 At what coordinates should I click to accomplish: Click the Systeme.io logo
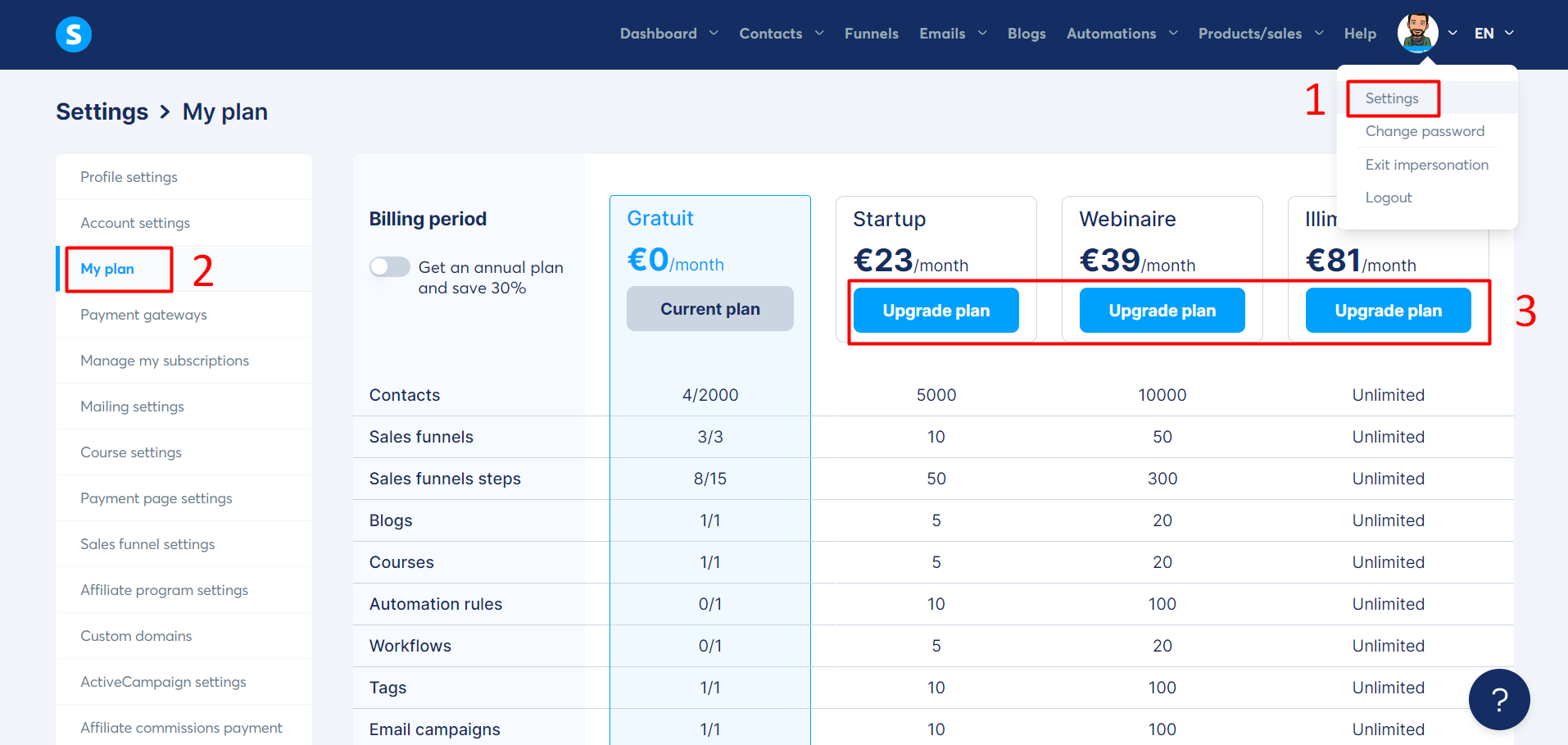(73, 34)
